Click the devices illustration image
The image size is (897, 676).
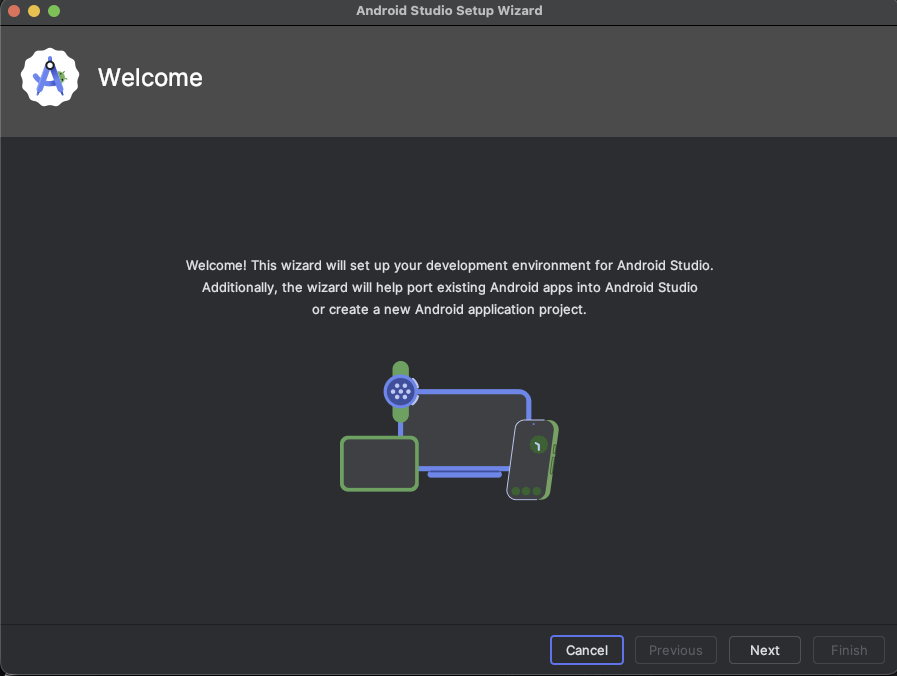[449, 431]
